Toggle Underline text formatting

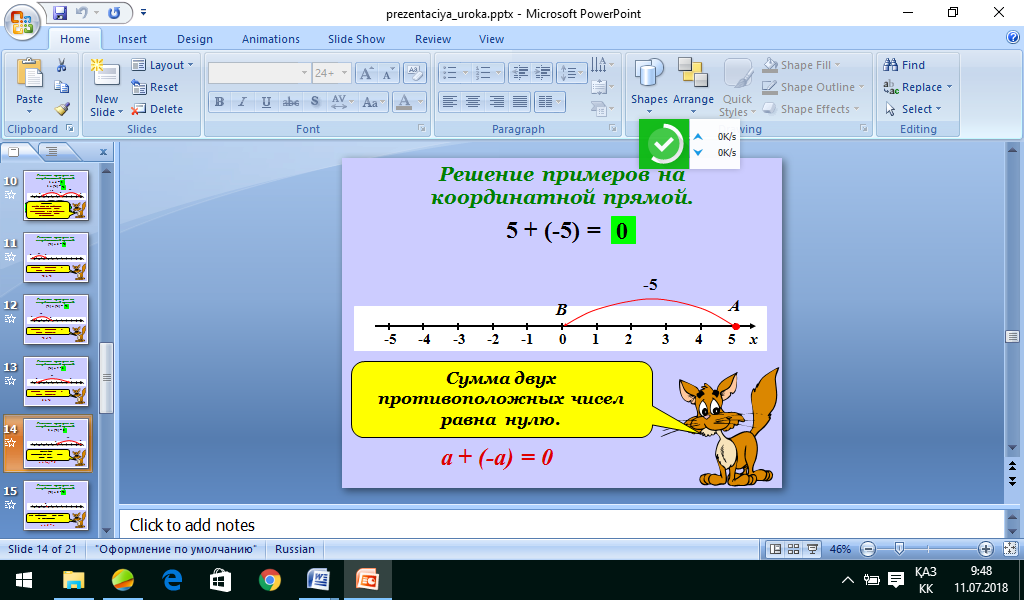[266, 102]
